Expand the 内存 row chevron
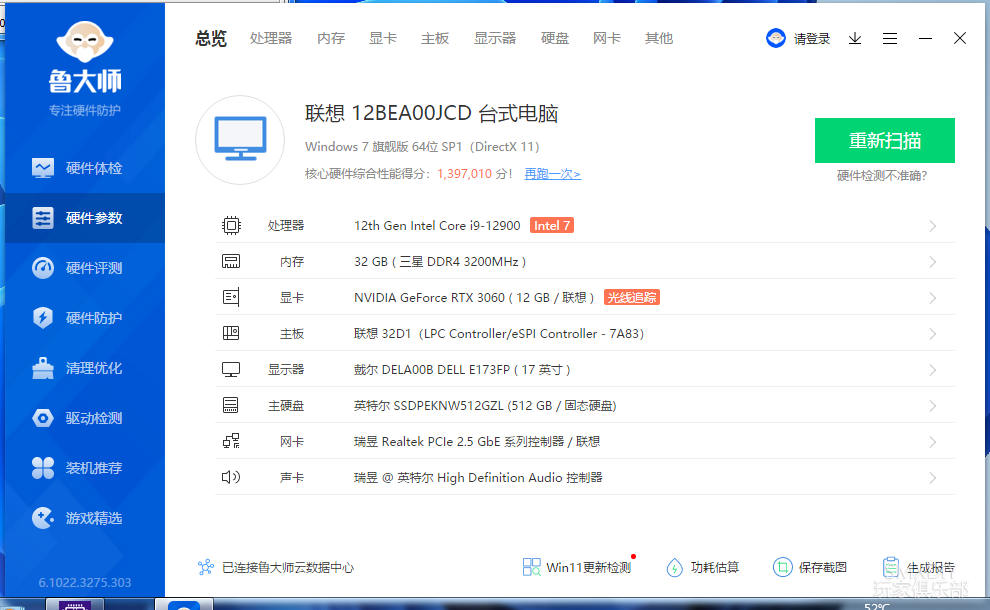This screenshot has height=610, width=990. (x=933, y=262)
